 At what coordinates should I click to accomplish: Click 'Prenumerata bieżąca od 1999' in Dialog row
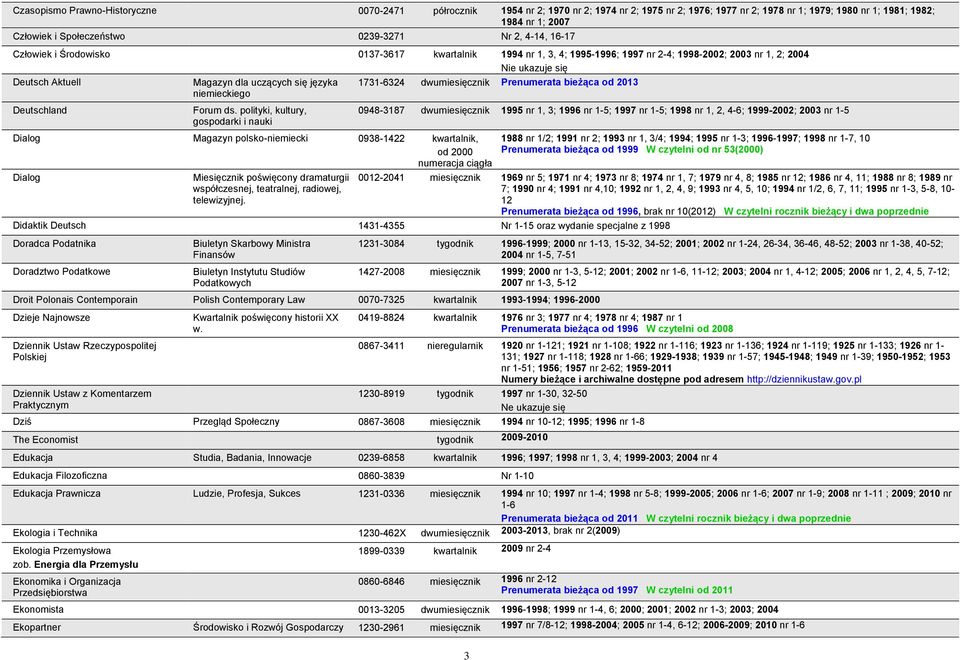pyautogui.click(x=569, y=149)
